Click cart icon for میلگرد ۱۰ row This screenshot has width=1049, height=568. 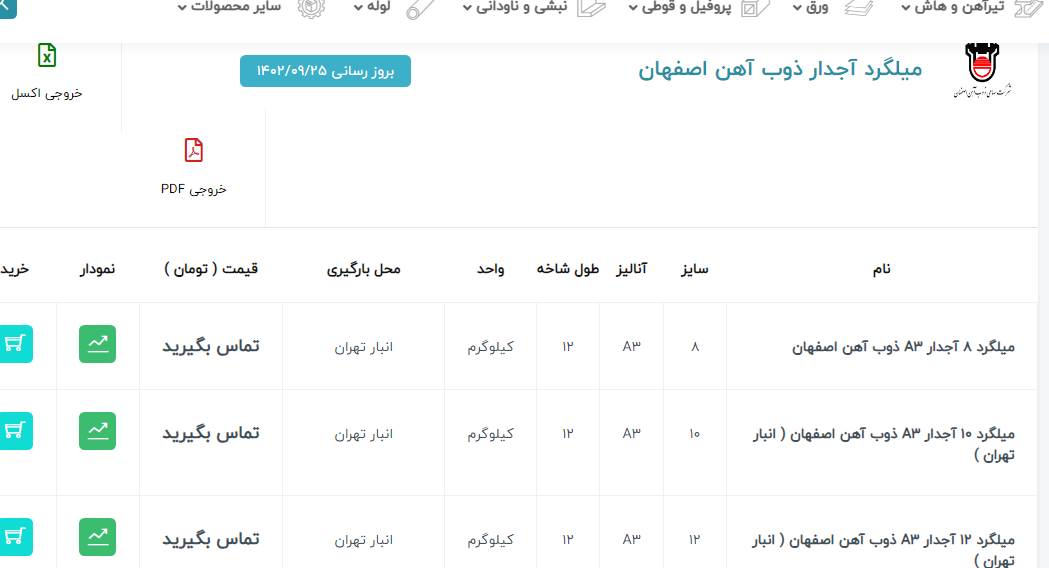(x=15, y=431)
